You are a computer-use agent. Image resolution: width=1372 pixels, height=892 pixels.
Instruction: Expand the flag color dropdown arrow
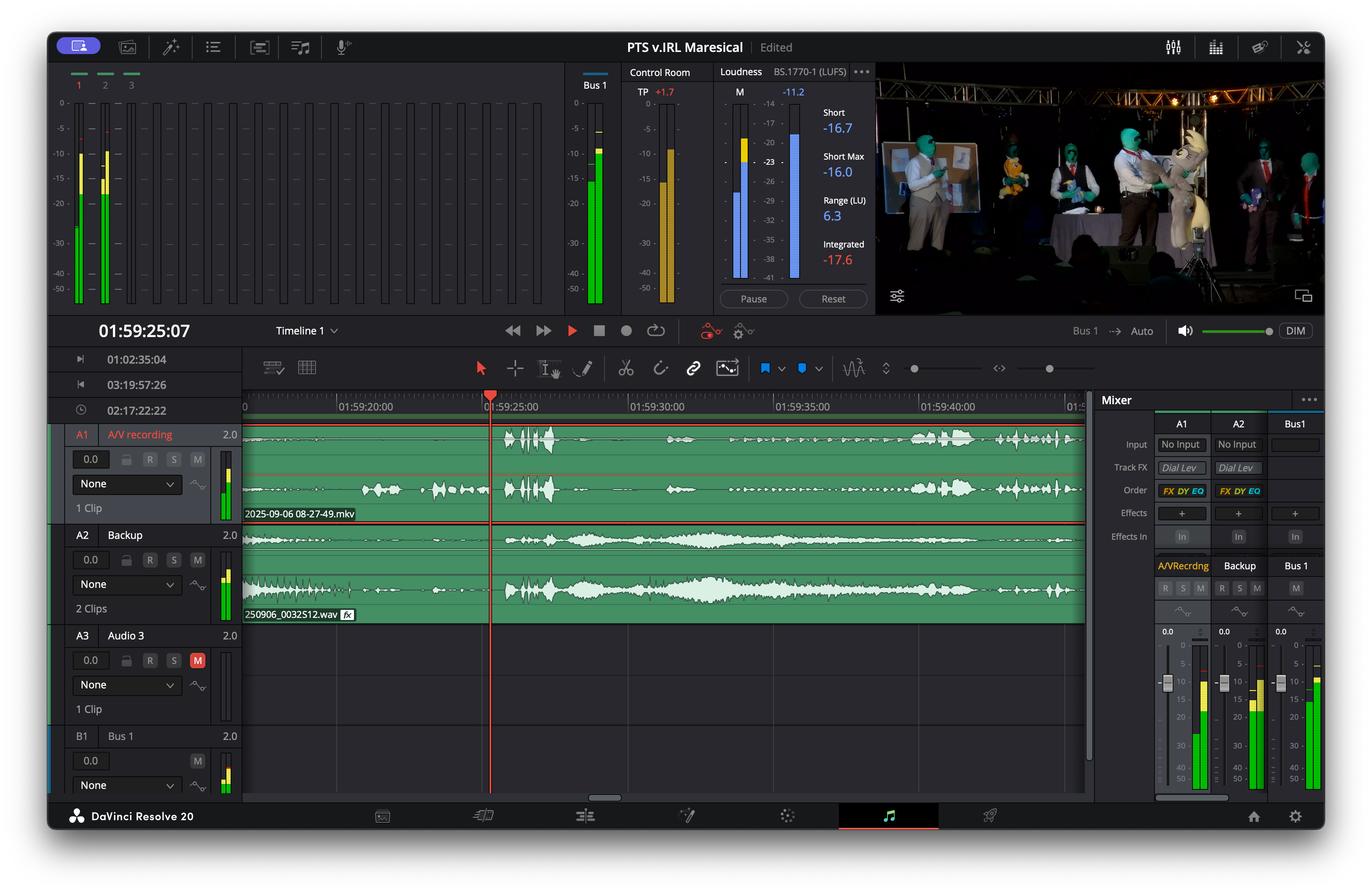click(782, 369)
